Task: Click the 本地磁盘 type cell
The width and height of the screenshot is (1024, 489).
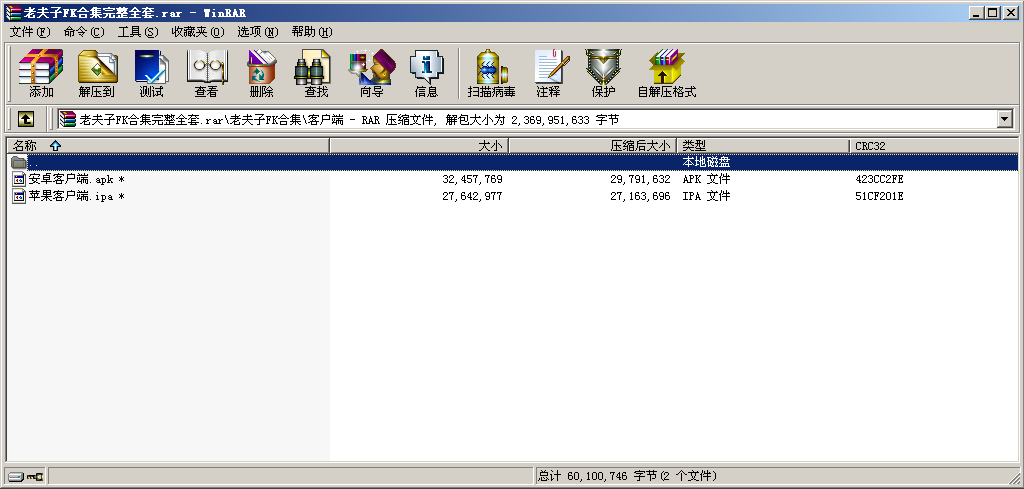Action: coord(707,162)
